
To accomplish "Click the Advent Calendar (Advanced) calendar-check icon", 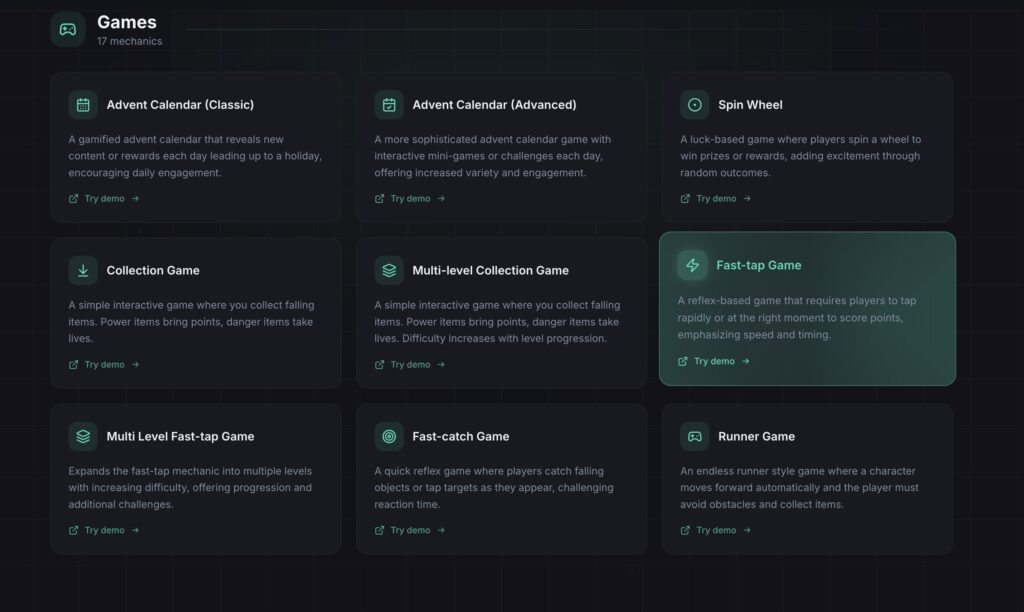I will click(x=389, y=105).
